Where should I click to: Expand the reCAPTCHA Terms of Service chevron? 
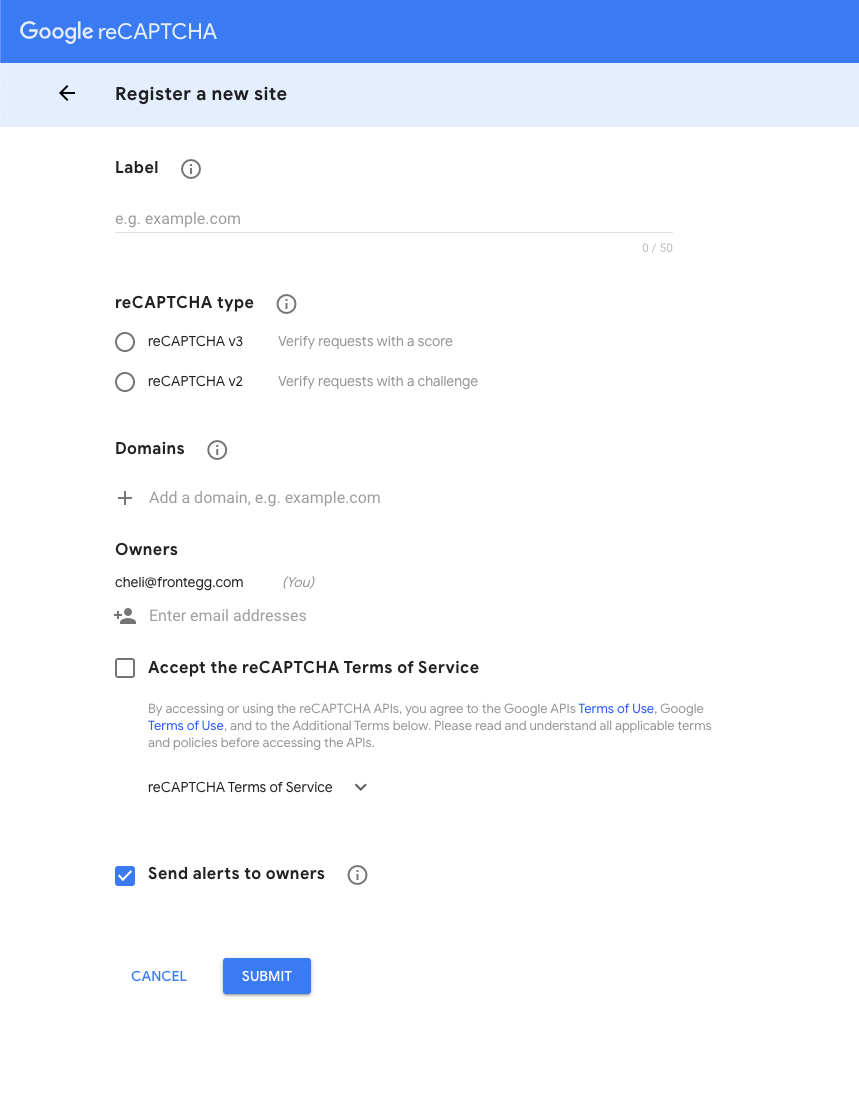click(x=361, y=787)
